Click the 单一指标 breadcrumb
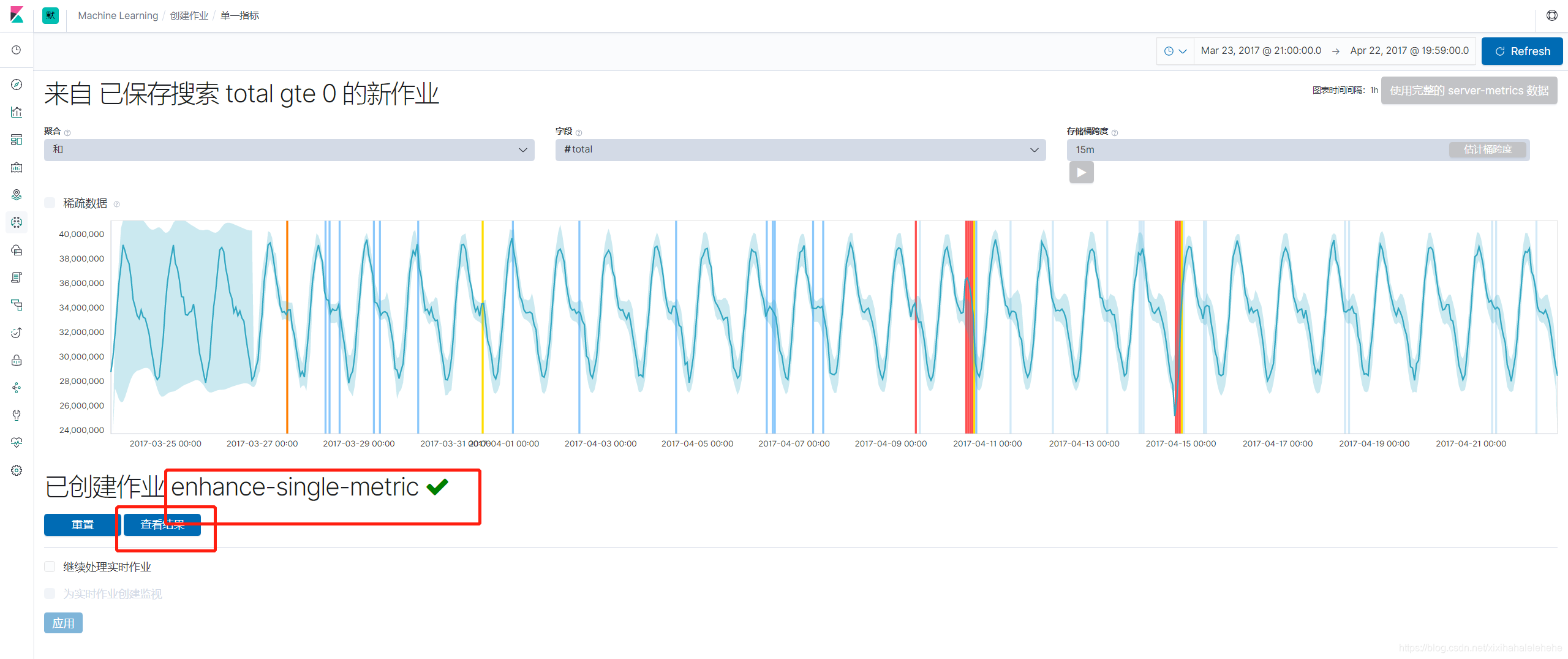 pyautogui.click(x=239, y=15)
